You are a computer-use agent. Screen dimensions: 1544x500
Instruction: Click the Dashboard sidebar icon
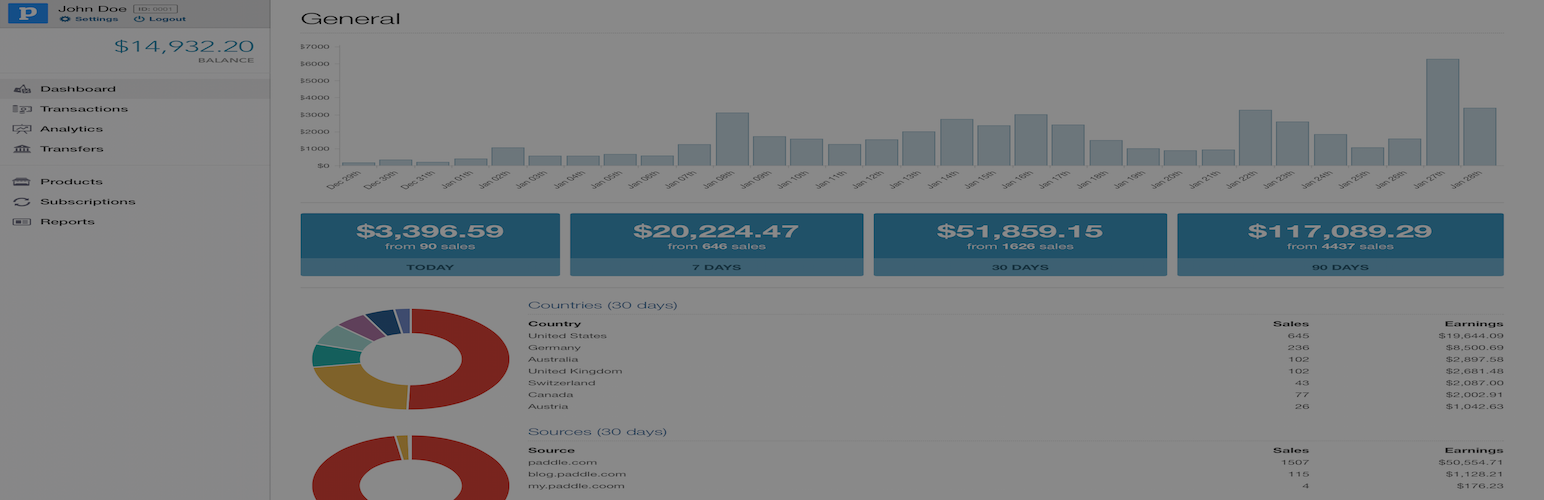(22, 89)
